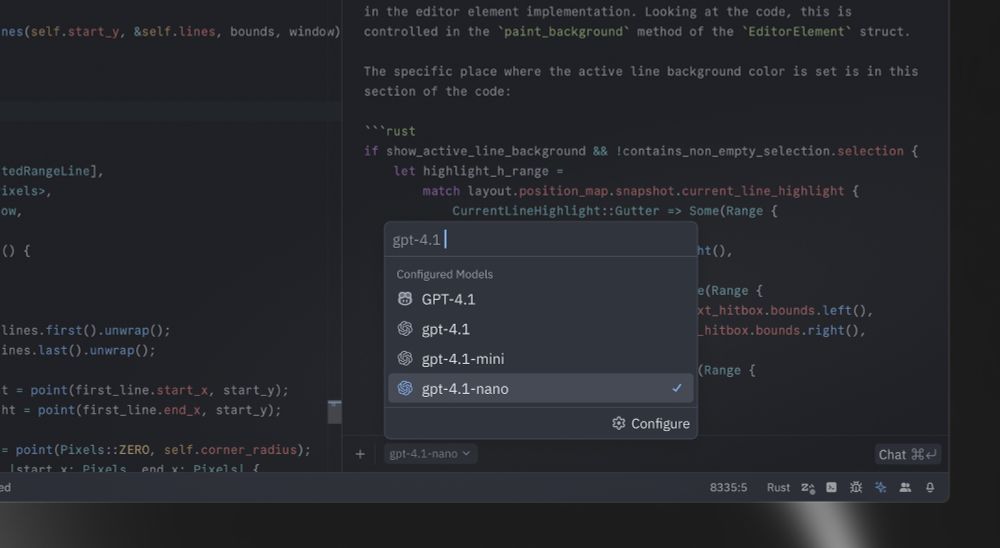
Task: Focus the model search field containing gpt-4.1
Action: pyautogui.click(x=541, y=240)
